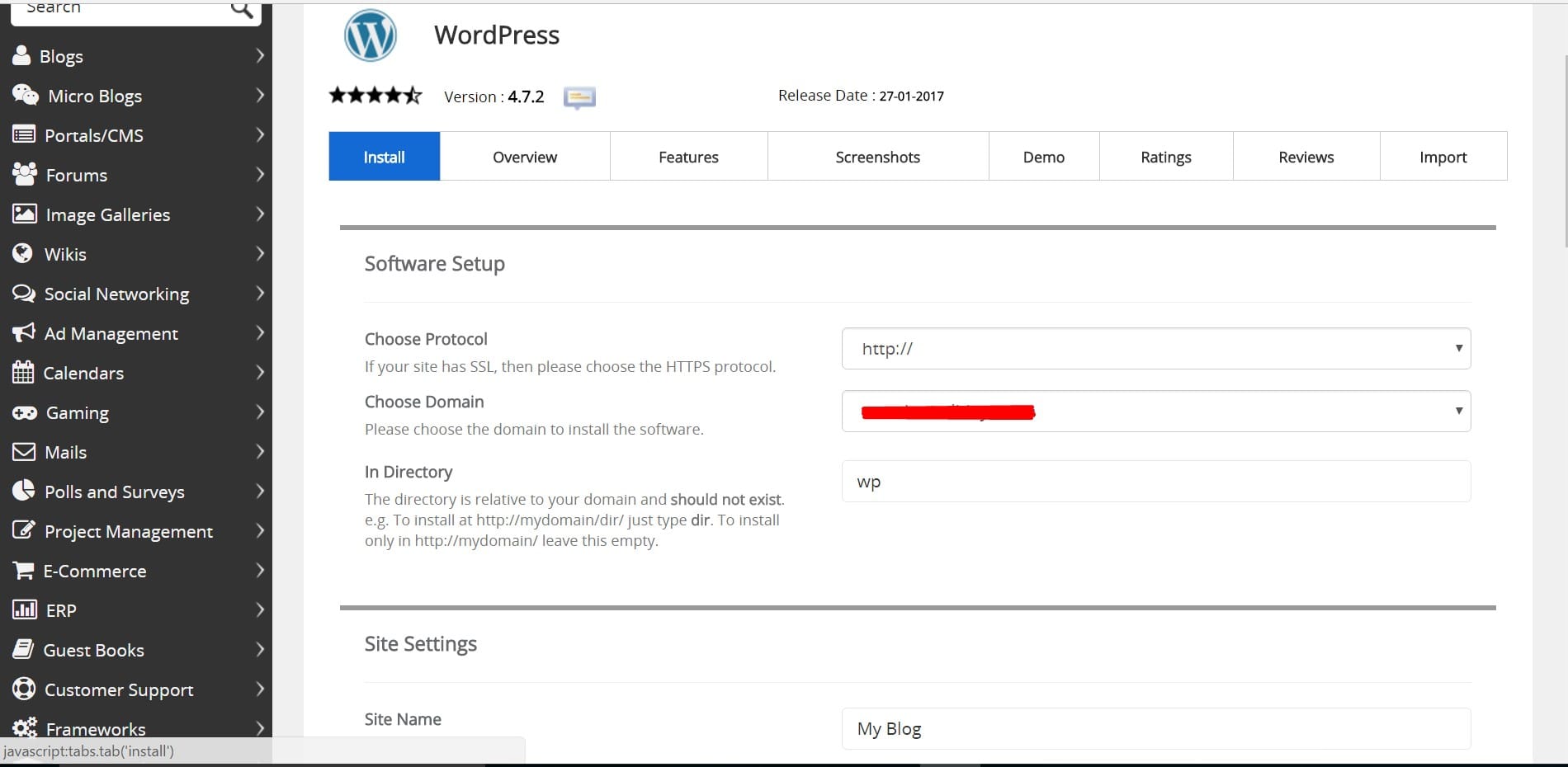Click the E-Commerce cart icon

coord(24,570)
